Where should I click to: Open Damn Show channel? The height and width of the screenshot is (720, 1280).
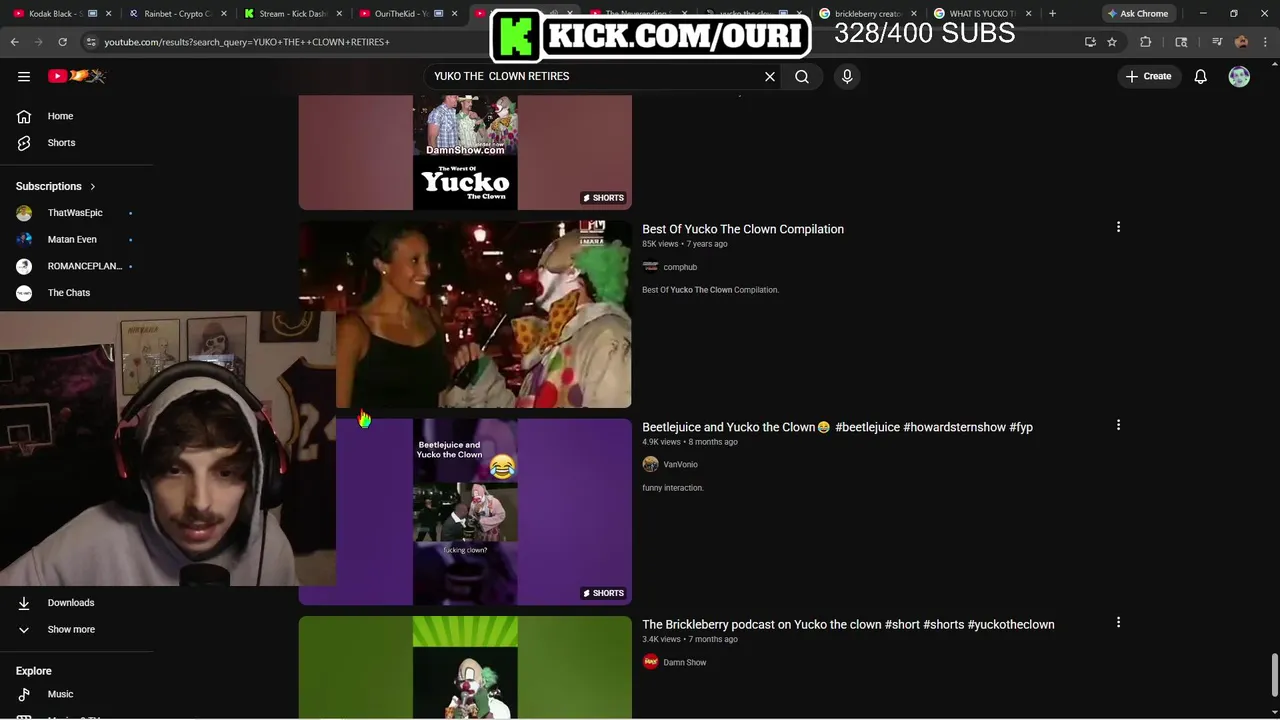click(x=685, y=662)
